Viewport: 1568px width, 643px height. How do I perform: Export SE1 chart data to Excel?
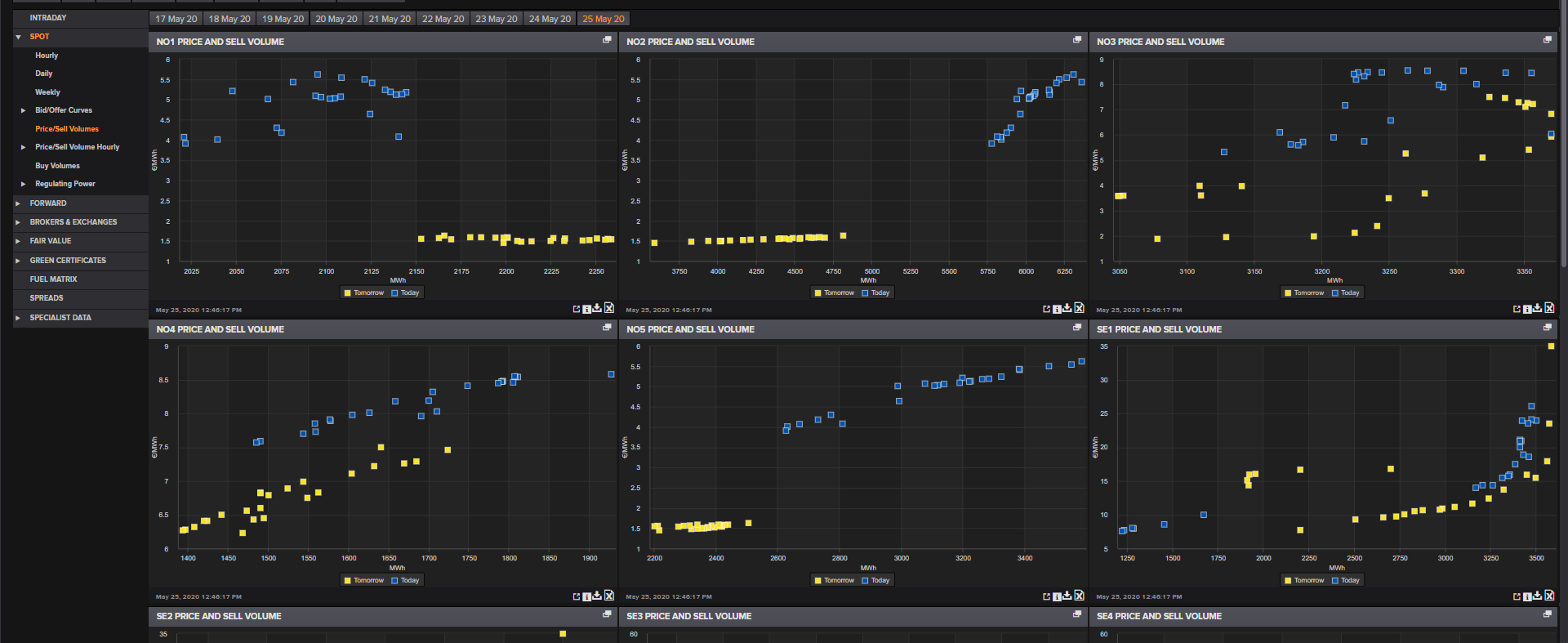[x=1549, y=596]
